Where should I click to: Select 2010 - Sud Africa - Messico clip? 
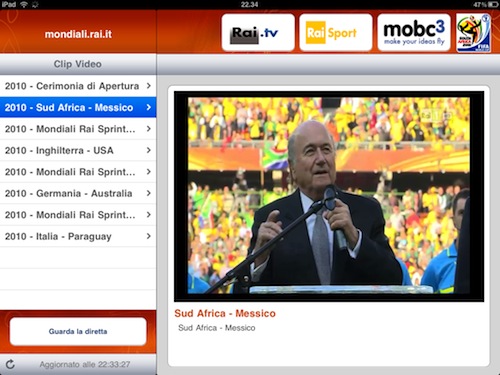[x=78, y=107]
